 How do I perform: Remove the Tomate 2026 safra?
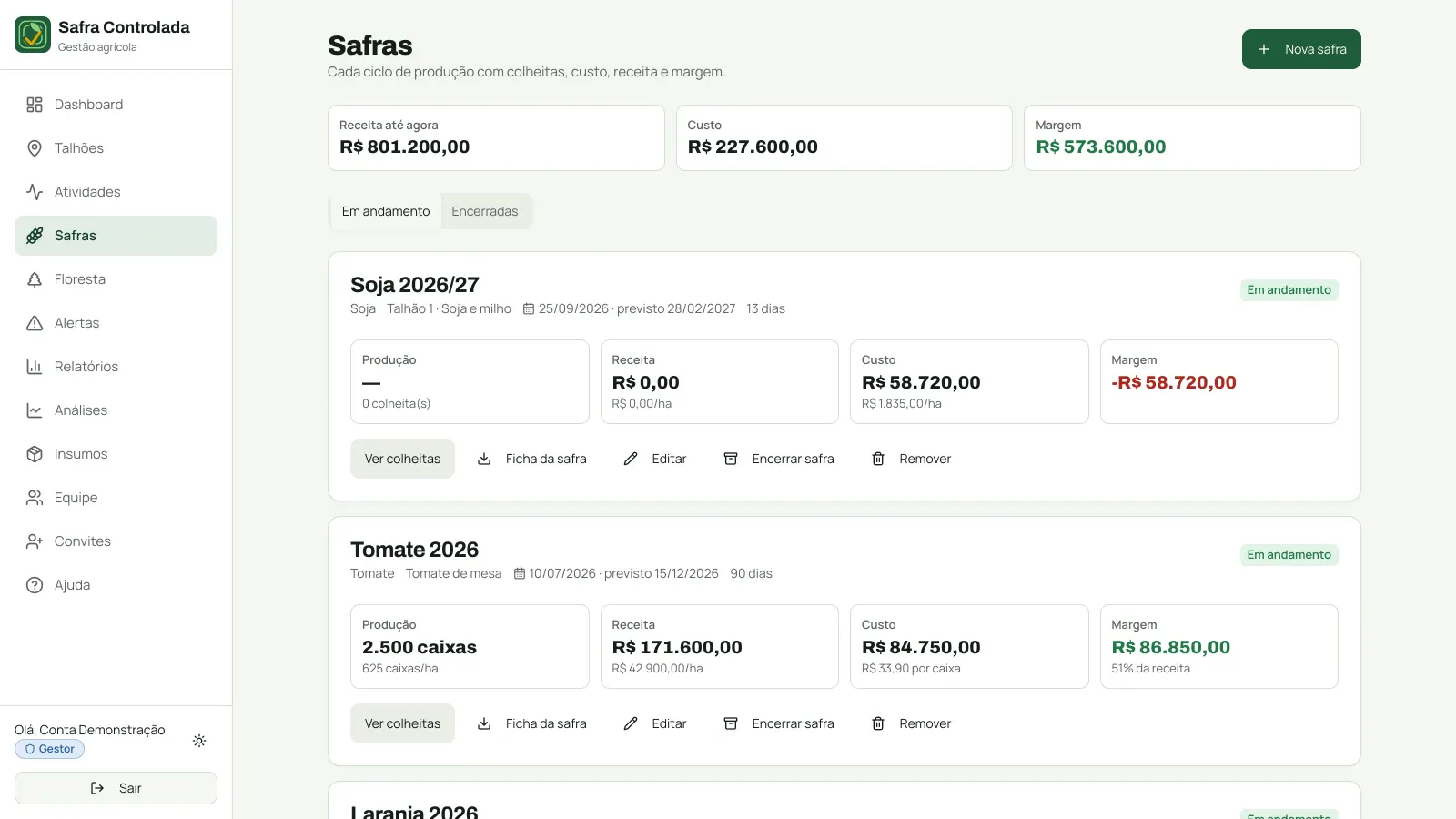[911, 723]
